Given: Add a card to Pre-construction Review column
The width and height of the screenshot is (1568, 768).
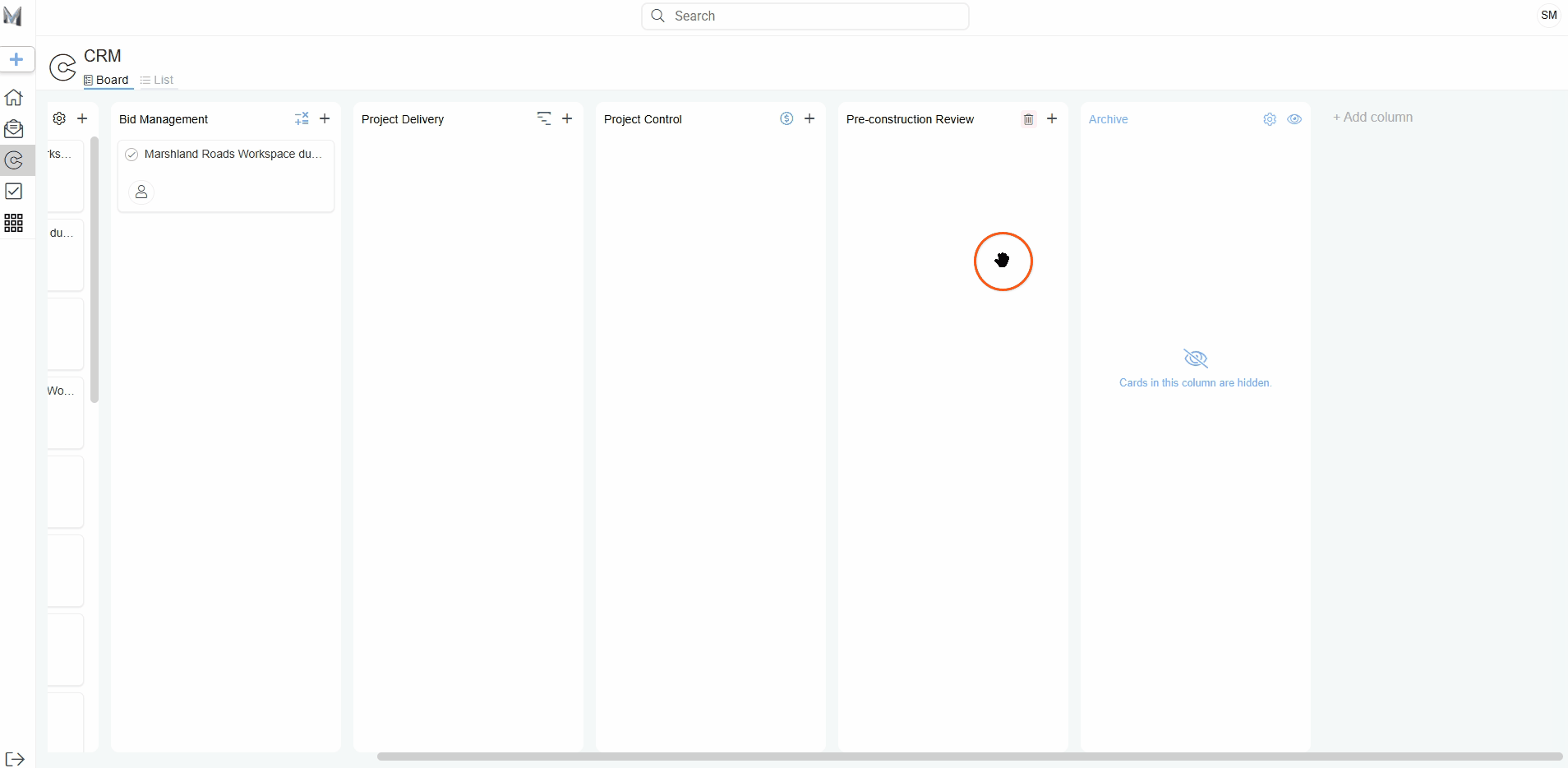Looking at the screenshot, I should 1052,118.
